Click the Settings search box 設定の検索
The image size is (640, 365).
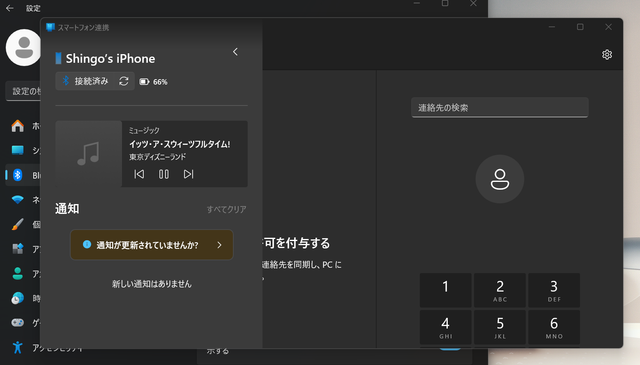click(24, 91)
